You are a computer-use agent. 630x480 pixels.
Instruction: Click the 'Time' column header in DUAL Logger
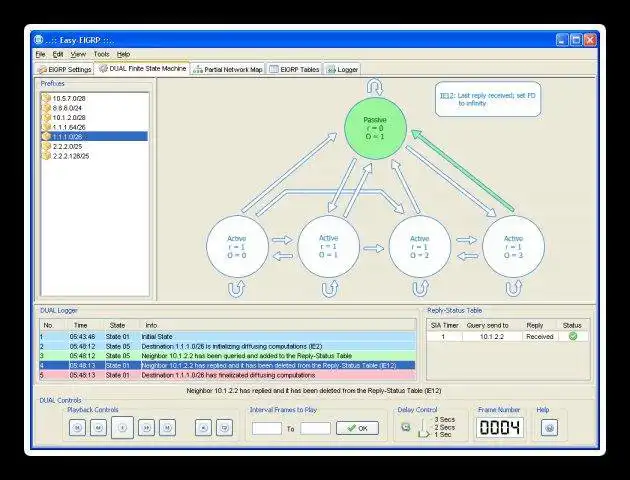pos(81,325)
